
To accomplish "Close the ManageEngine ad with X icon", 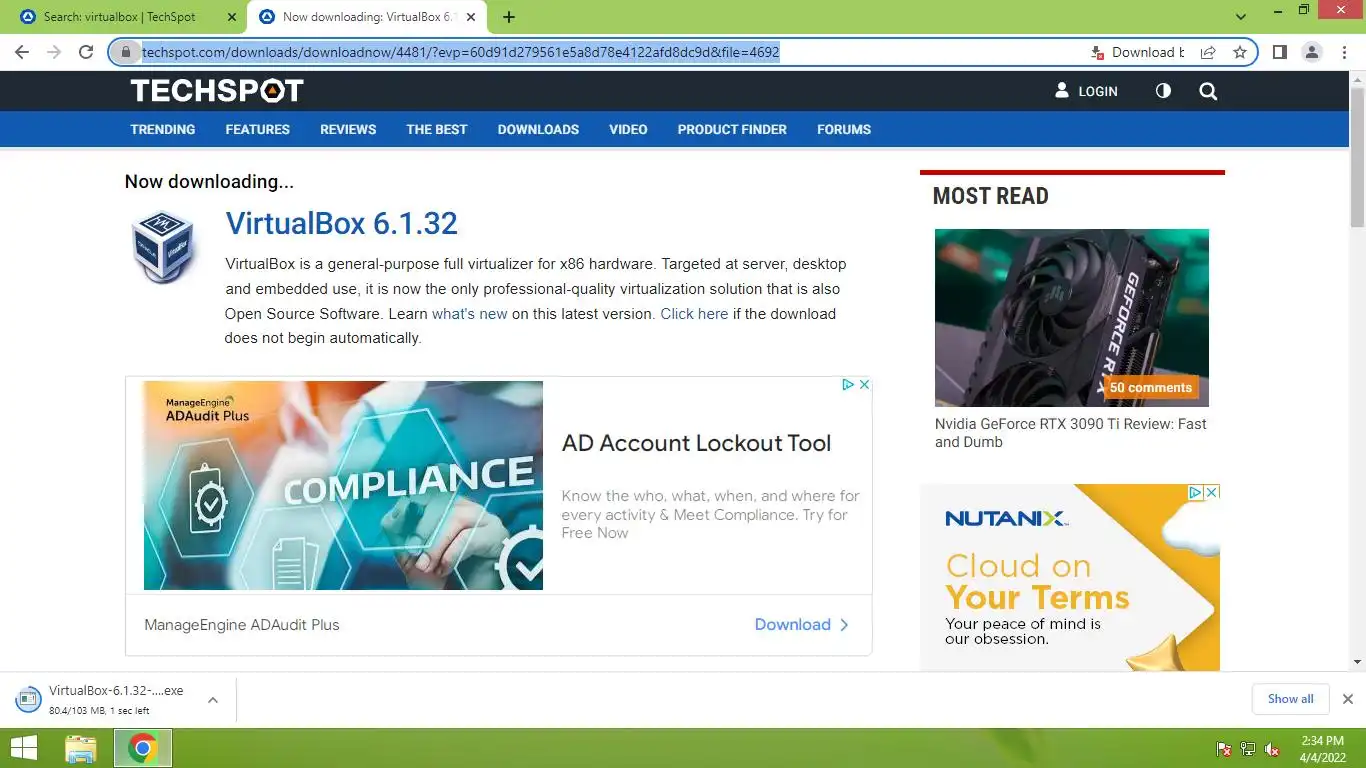I will point(865,384).
